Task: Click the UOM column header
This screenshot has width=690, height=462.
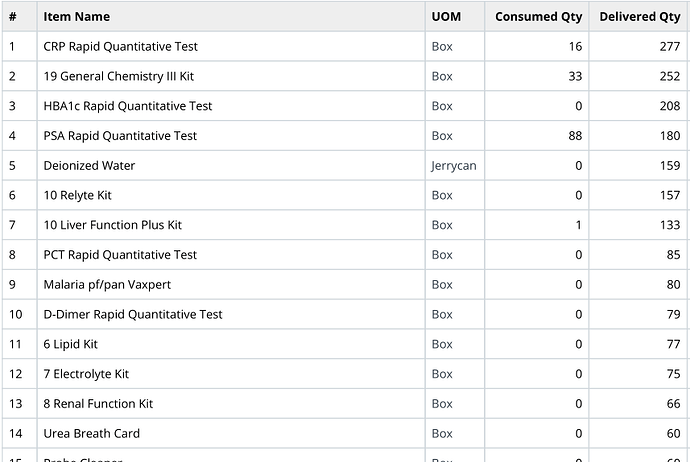Action: click(446, 17)
